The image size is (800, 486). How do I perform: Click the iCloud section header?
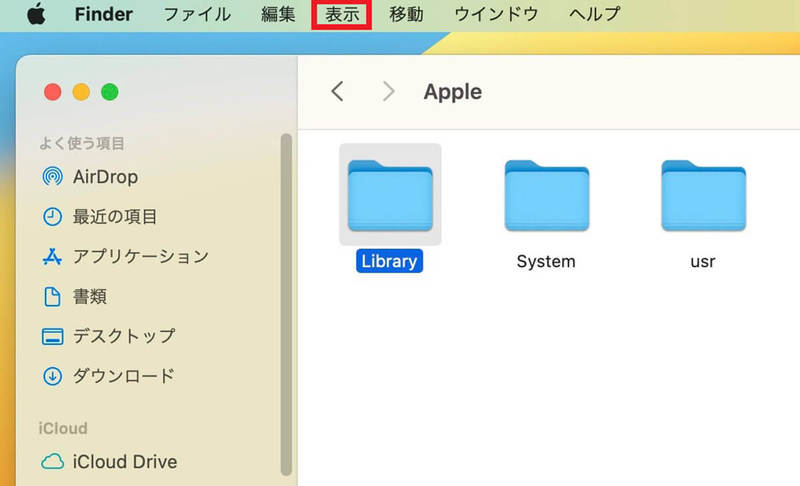pos(63,428)
